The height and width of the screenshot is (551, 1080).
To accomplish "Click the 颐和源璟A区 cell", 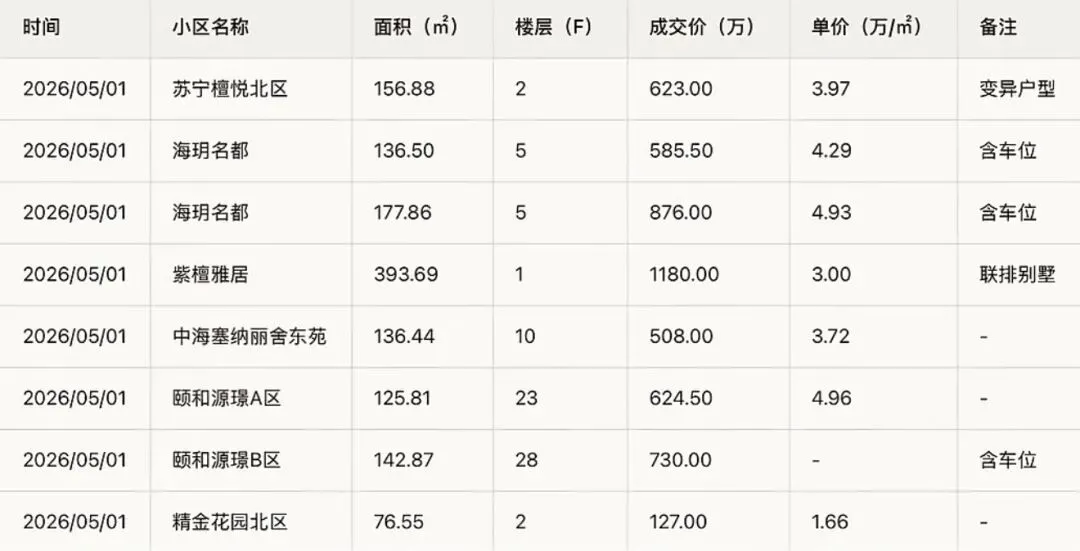I will [227, 398].
